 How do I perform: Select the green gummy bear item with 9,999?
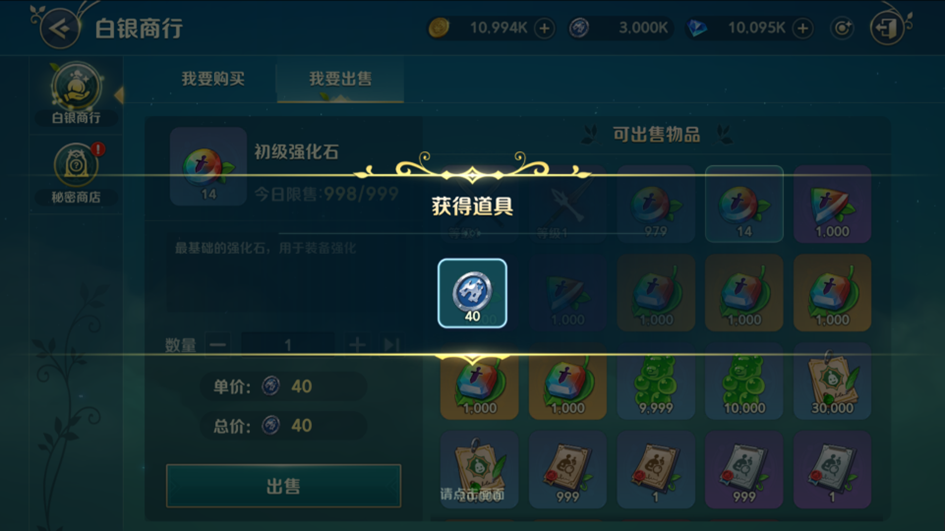(x=655, y=381)
